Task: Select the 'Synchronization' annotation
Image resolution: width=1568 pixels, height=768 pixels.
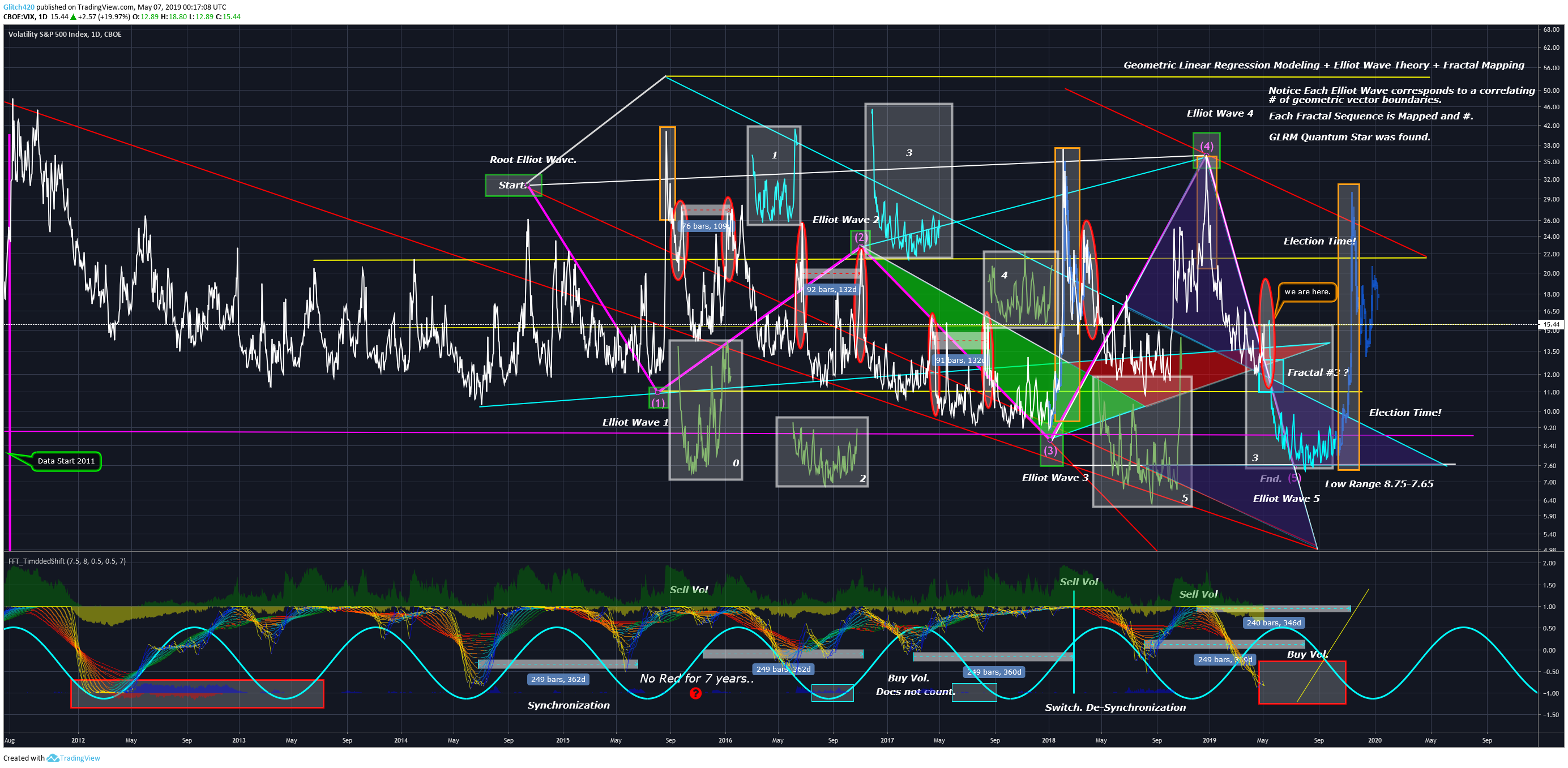Action: point(568,705)
